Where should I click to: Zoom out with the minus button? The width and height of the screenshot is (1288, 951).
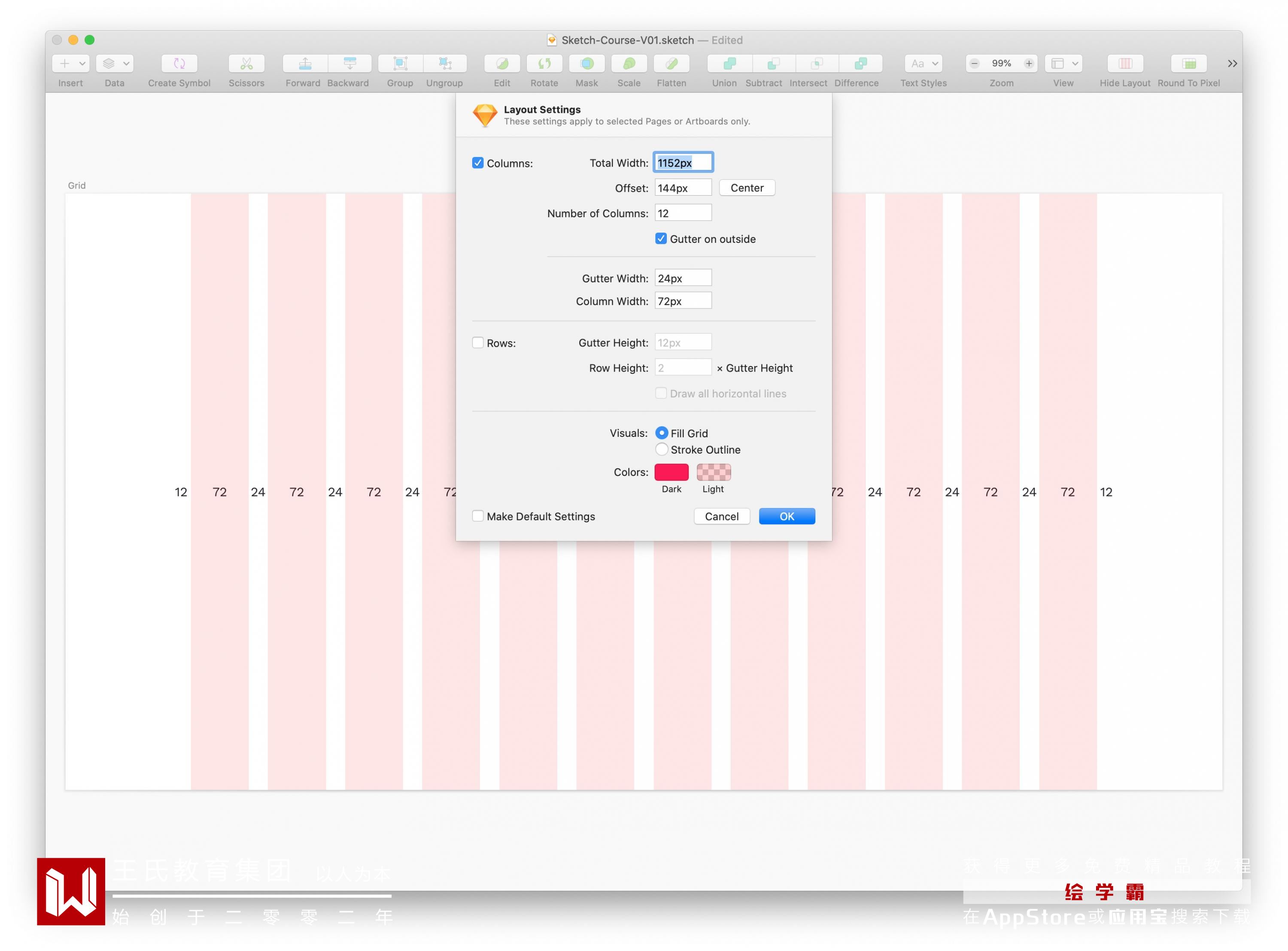(x=974, y=64)
